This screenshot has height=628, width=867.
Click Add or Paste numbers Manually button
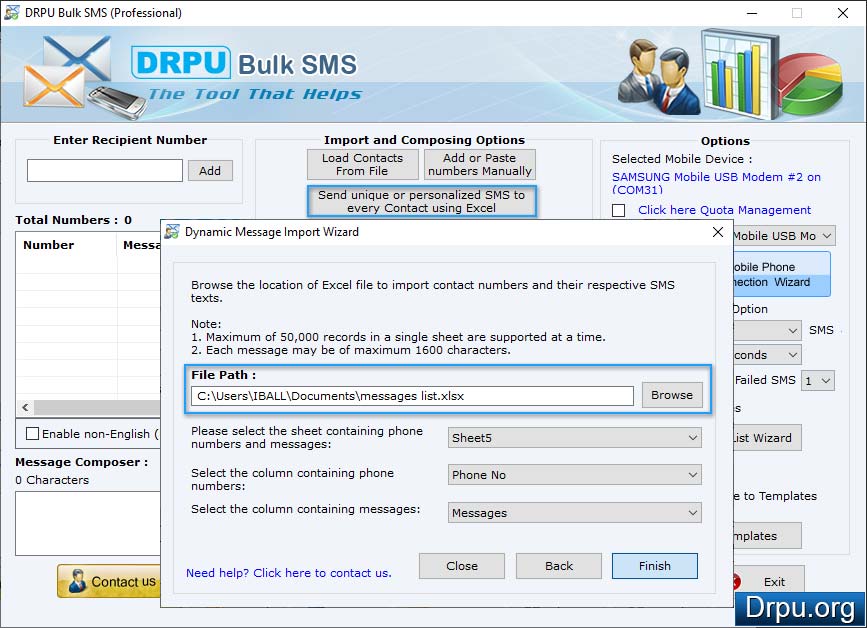coord(480,165)
